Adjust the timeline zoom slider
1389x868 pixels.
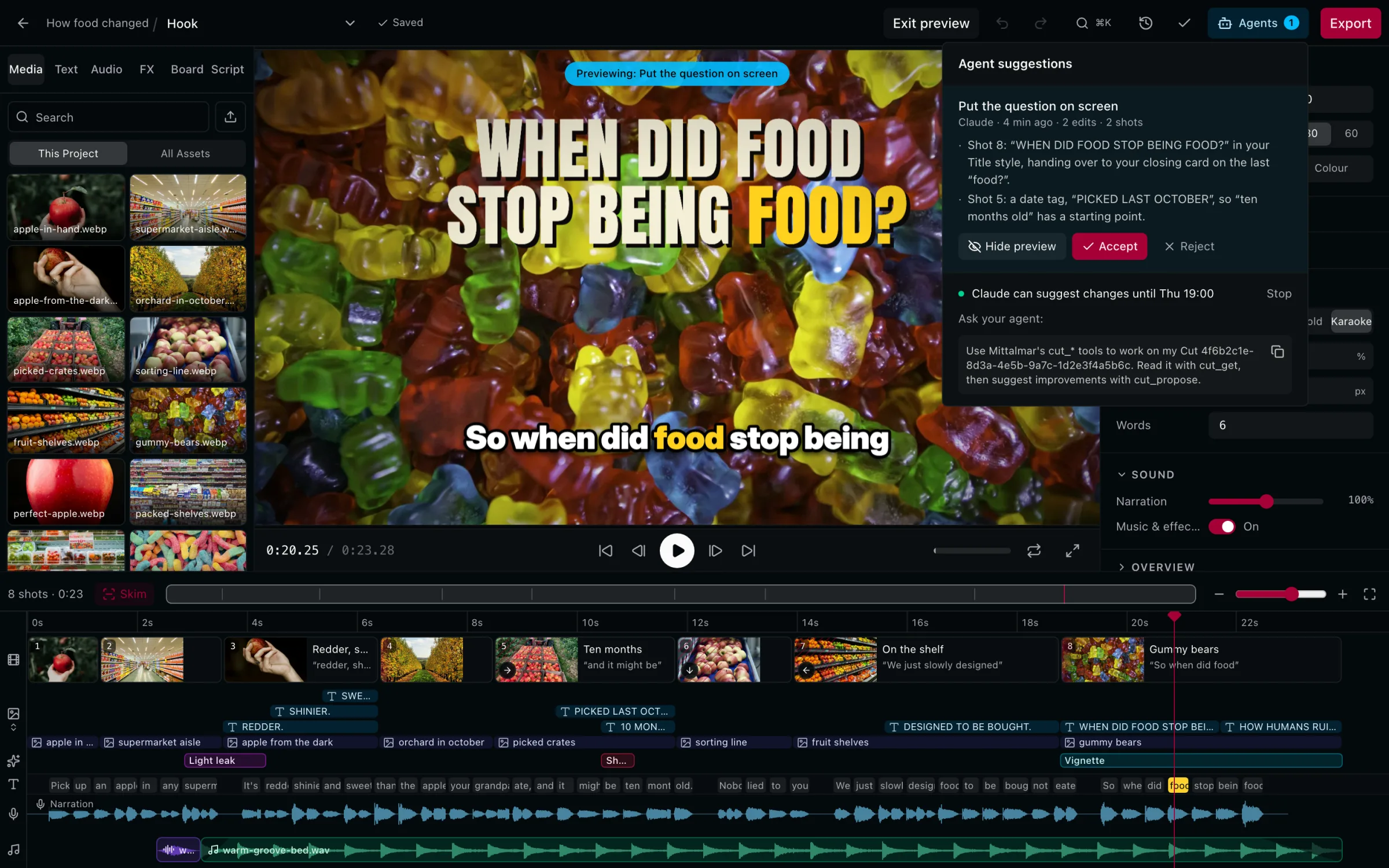[1280, 594]
